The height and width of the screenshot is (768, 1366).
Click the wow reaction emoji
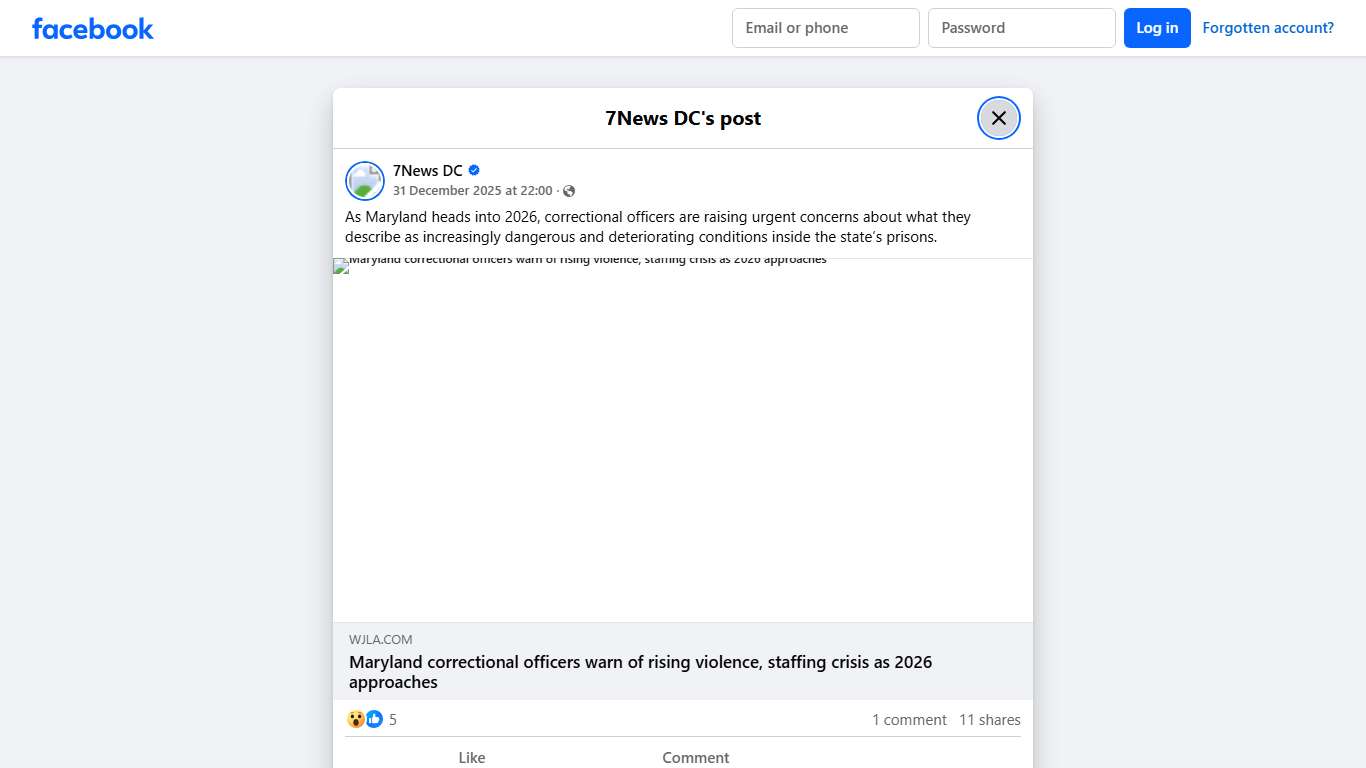tap(356, 719)
